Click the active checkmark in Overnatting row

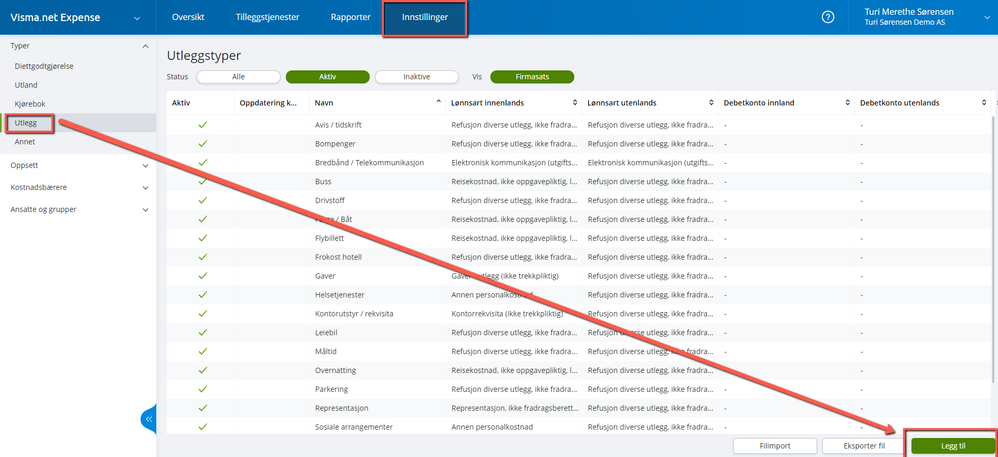[203, 370]
